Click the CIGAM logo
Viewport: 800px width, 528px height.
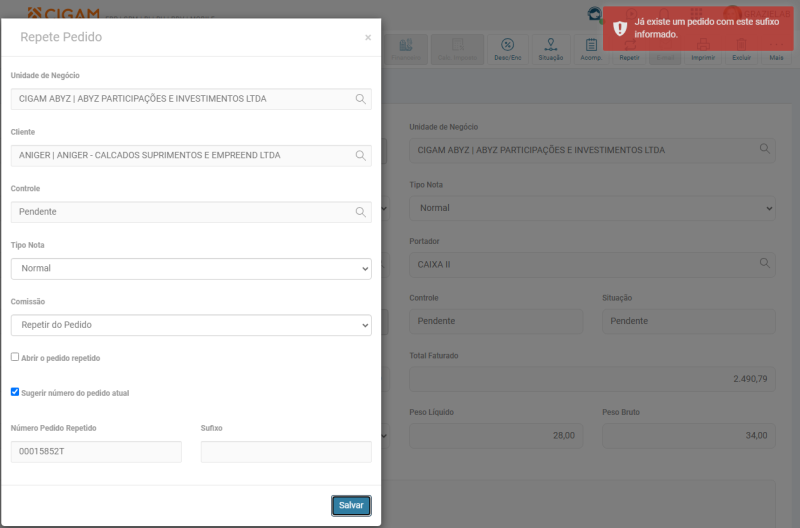(63, 14)
